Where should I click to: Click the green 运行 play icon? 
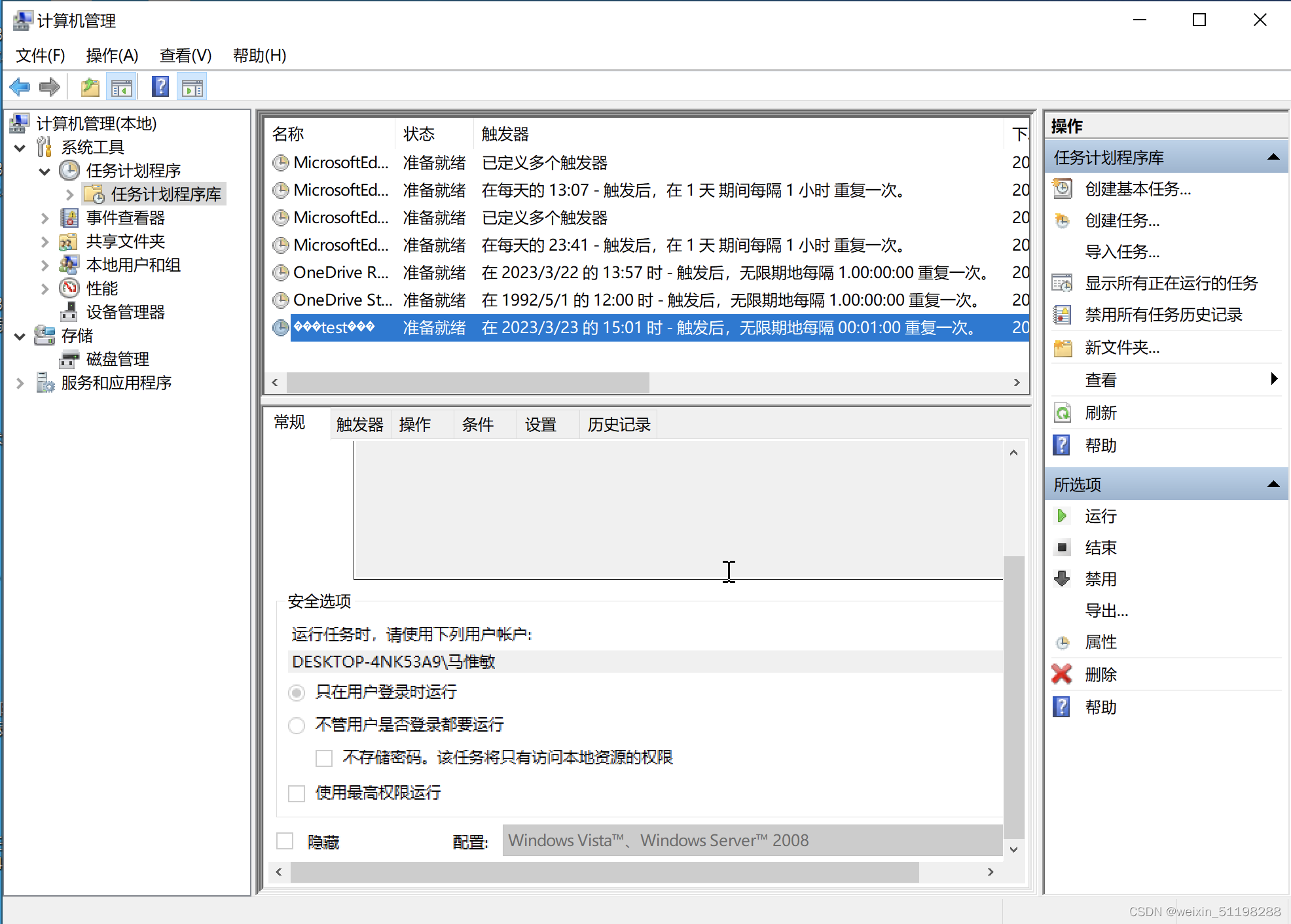pos(1063,516)
